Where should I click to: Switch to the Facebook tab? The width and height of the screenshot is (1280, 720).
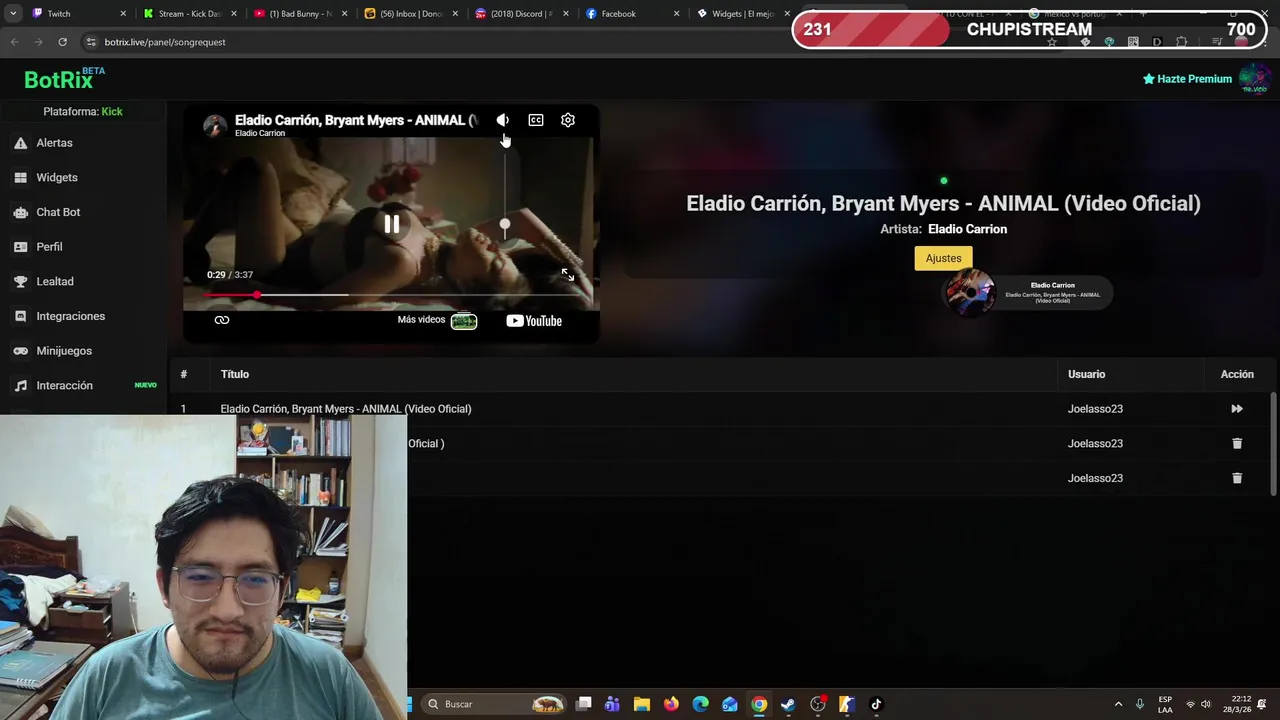(x=630, y=14)
